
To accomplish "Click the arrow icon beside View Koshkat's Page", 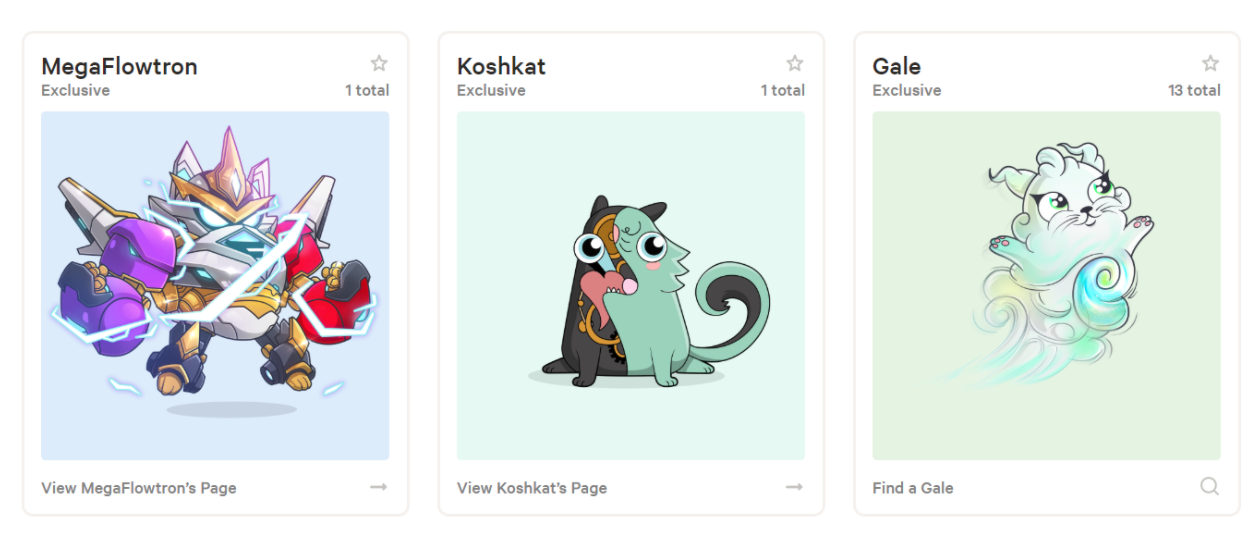I will pos(794,487).
